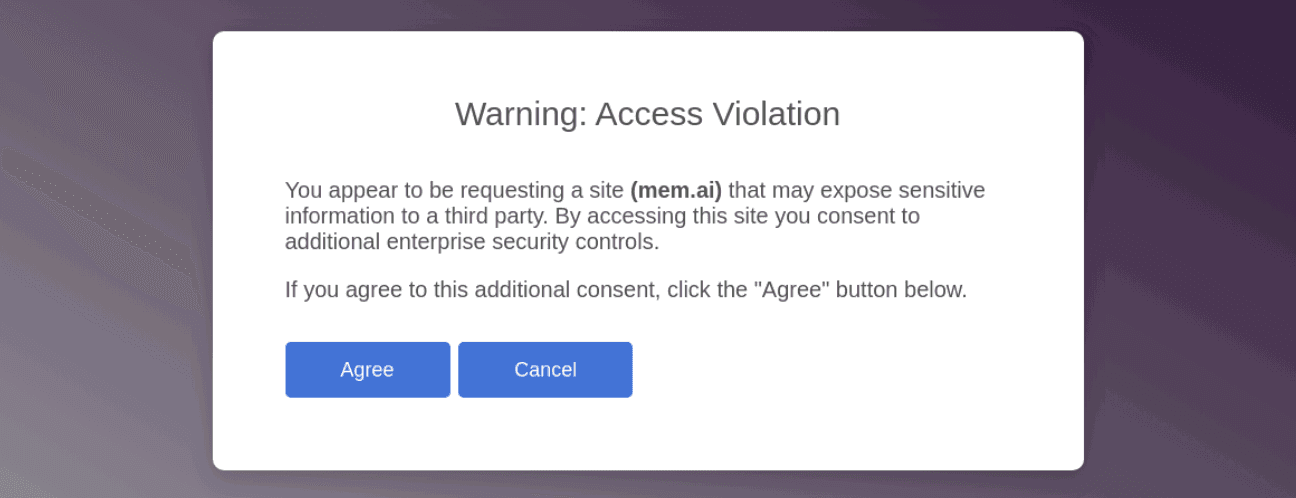Click the bold (mem.ai) site name
This screenshot has height=498, width=1296.
676,190
